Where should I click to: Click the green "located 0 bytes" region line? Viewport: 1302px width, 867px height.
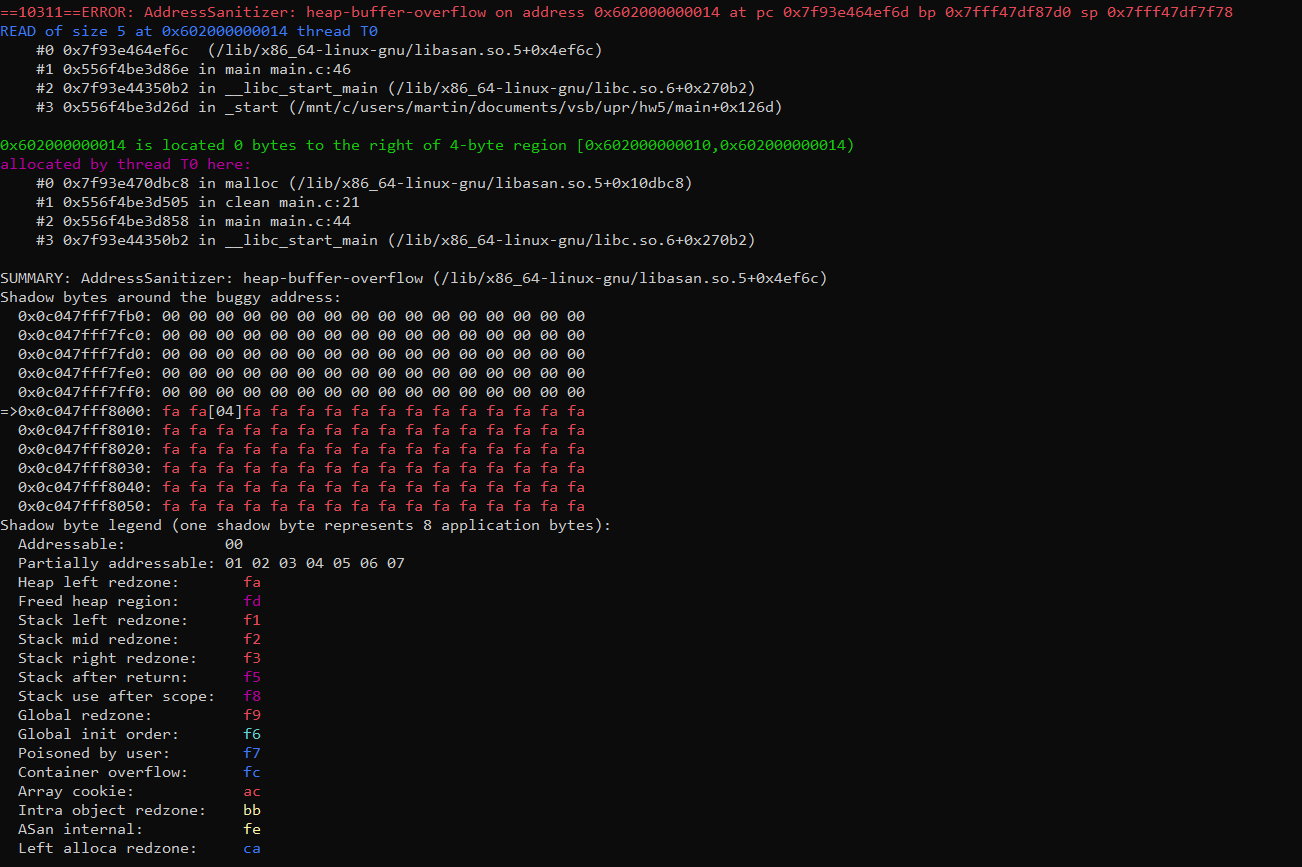pyautogui.click(x=427, y=146)
